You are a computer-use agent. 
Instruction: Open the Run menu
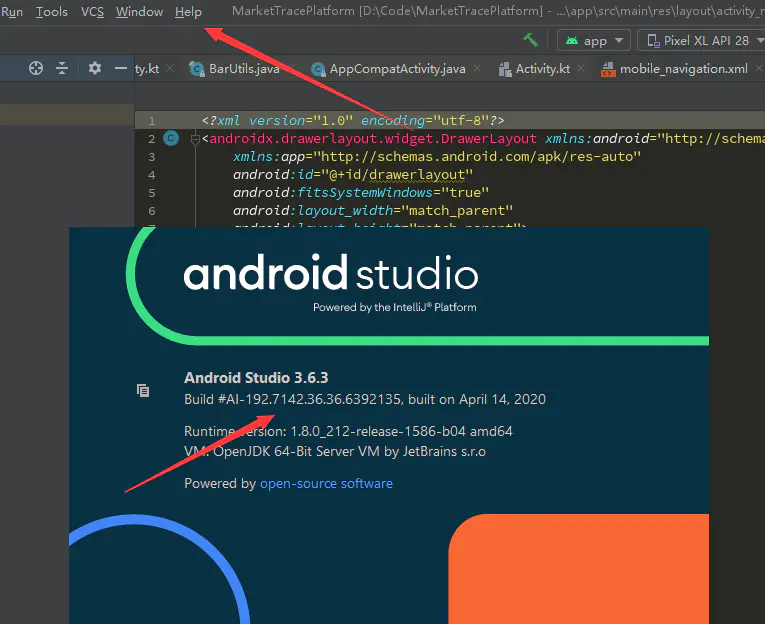[12, 12]
